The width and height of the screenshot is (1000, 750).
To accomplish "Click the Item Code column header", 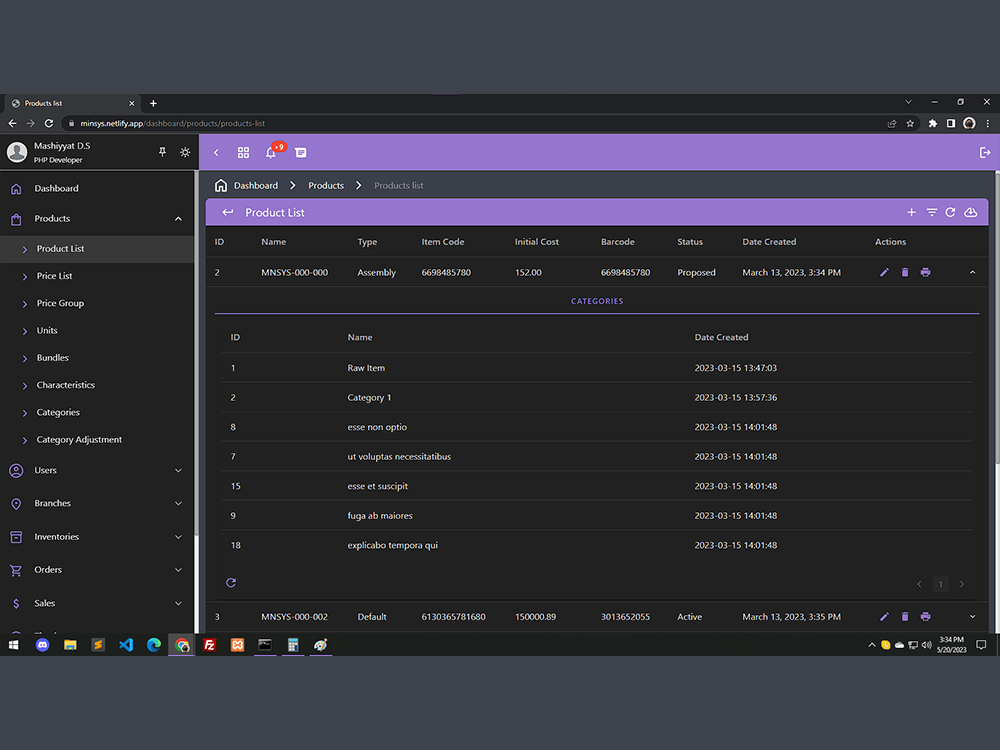I will (x=443, y=242).
